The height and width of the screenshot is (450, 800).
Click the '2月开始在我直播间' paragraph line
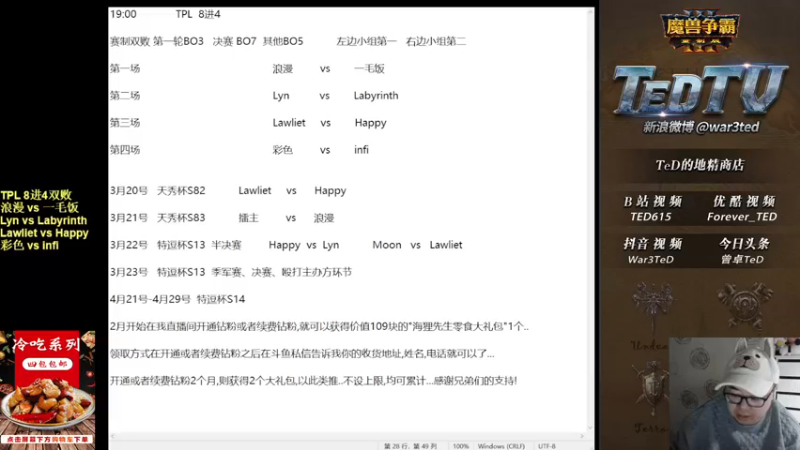coord(319,327)
